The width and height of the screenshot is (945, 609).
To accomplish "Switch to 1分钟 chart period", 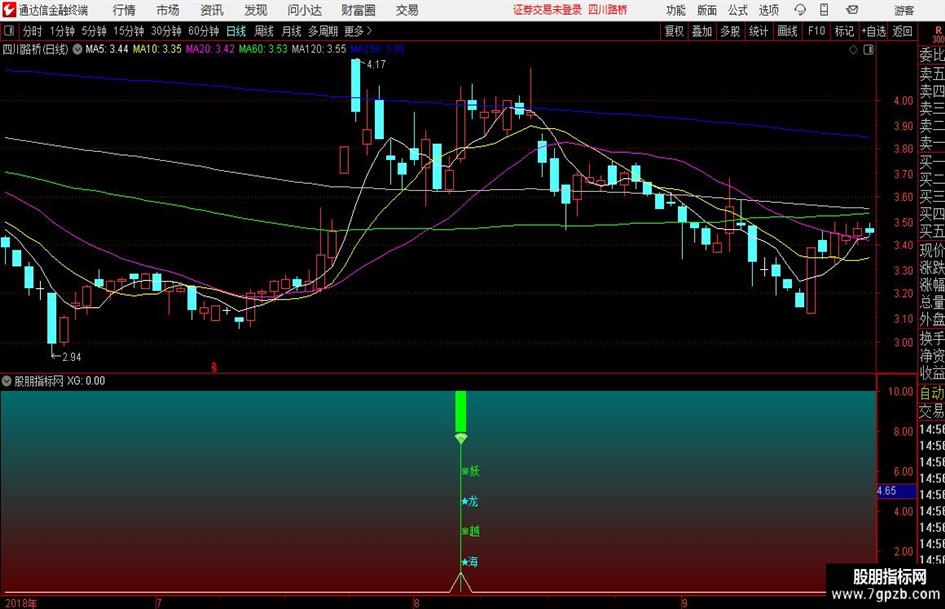I will point(61,31).
